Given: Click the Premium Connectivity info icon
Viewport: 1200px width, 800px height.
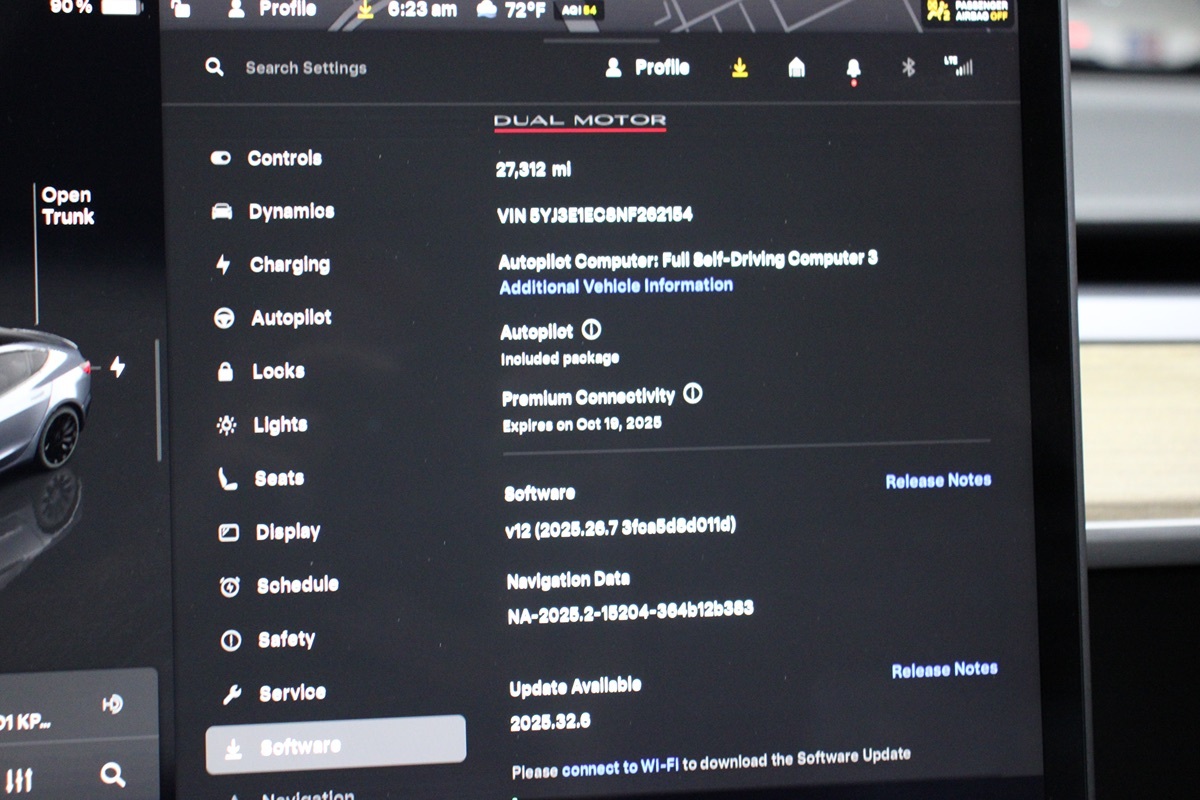Looking at the screenshot, I should pos(692,394).
